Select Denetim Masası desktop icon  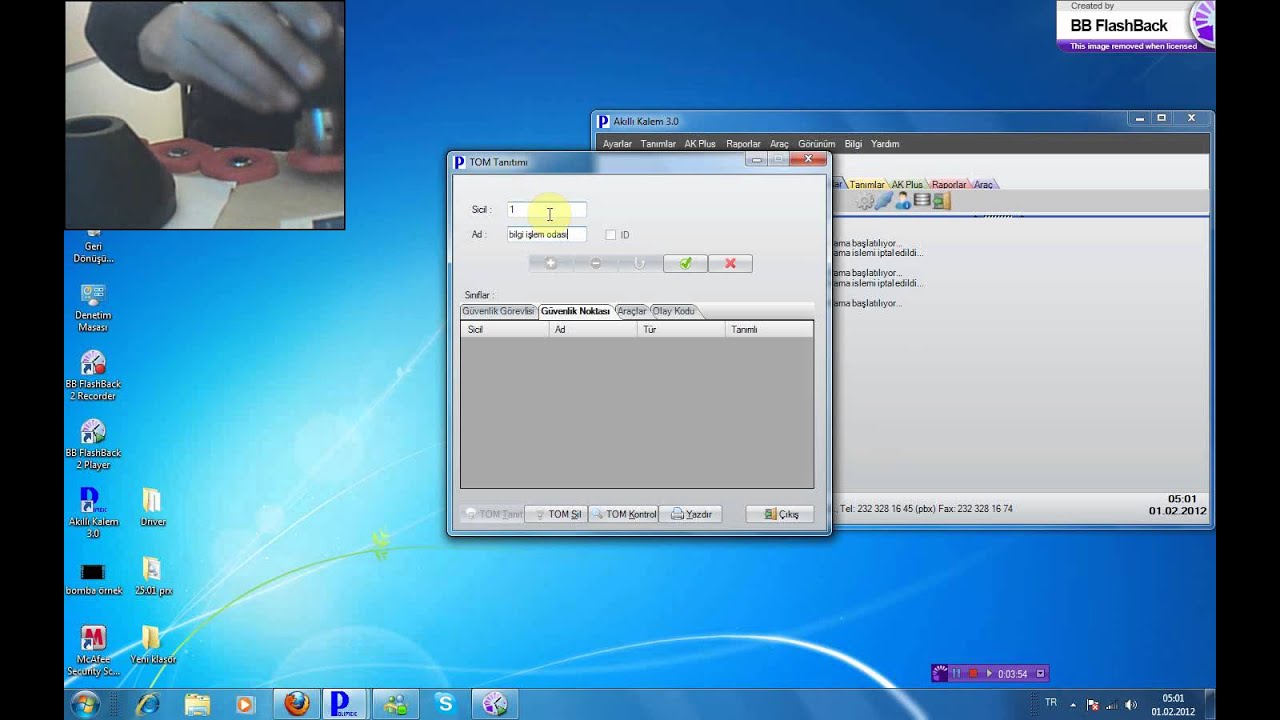click(93, 306)
